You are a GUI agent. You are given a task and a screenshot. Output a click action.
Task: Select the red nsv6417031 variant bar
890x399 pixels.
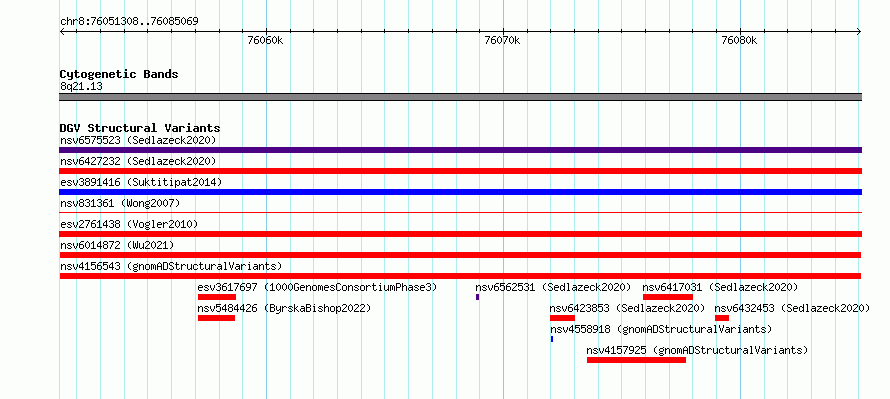pyautogui.click(x=668, y=297)
